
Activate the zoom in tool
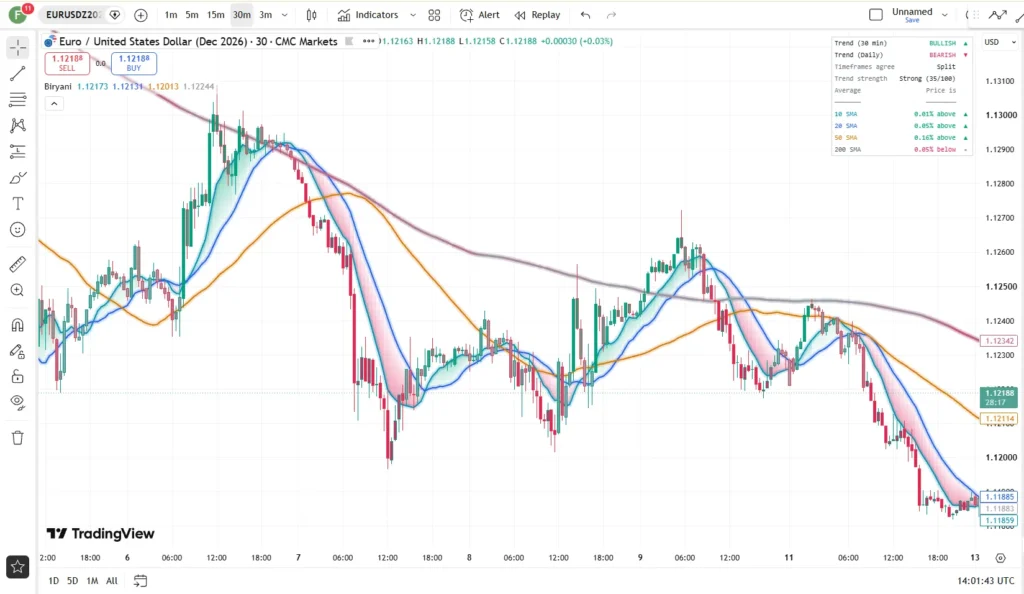tap(18, 290)
